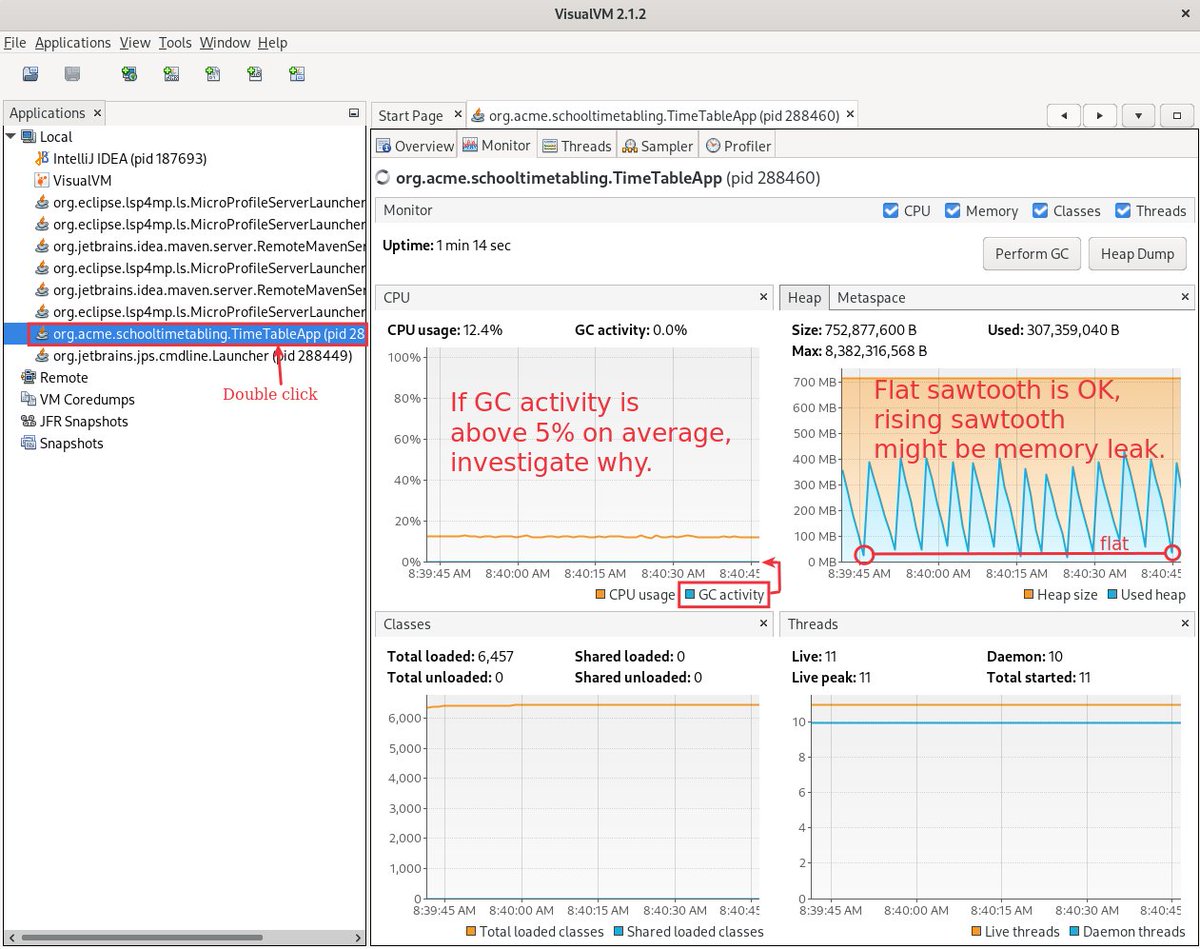
Task: Click the Add VM Coredump toolbar icon
Action: click(213, 74)
